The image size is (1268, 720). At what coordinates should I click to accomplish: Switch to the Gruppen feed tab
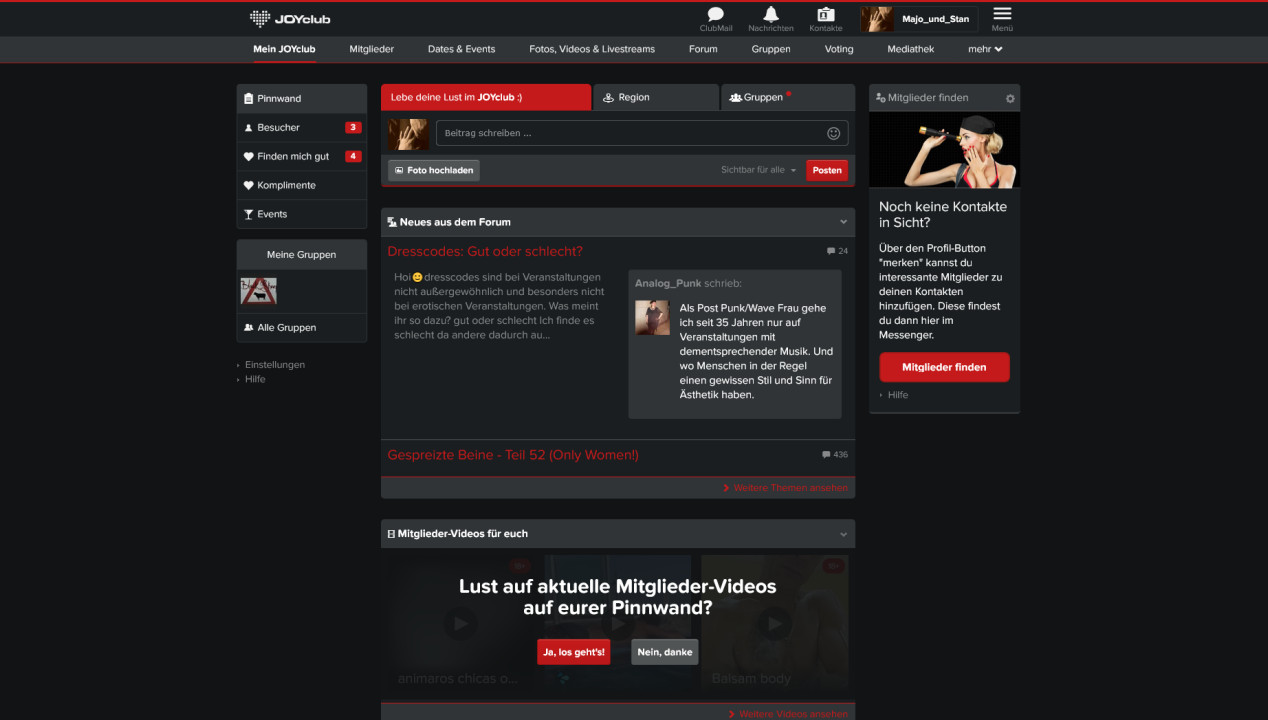click(787, 98)
